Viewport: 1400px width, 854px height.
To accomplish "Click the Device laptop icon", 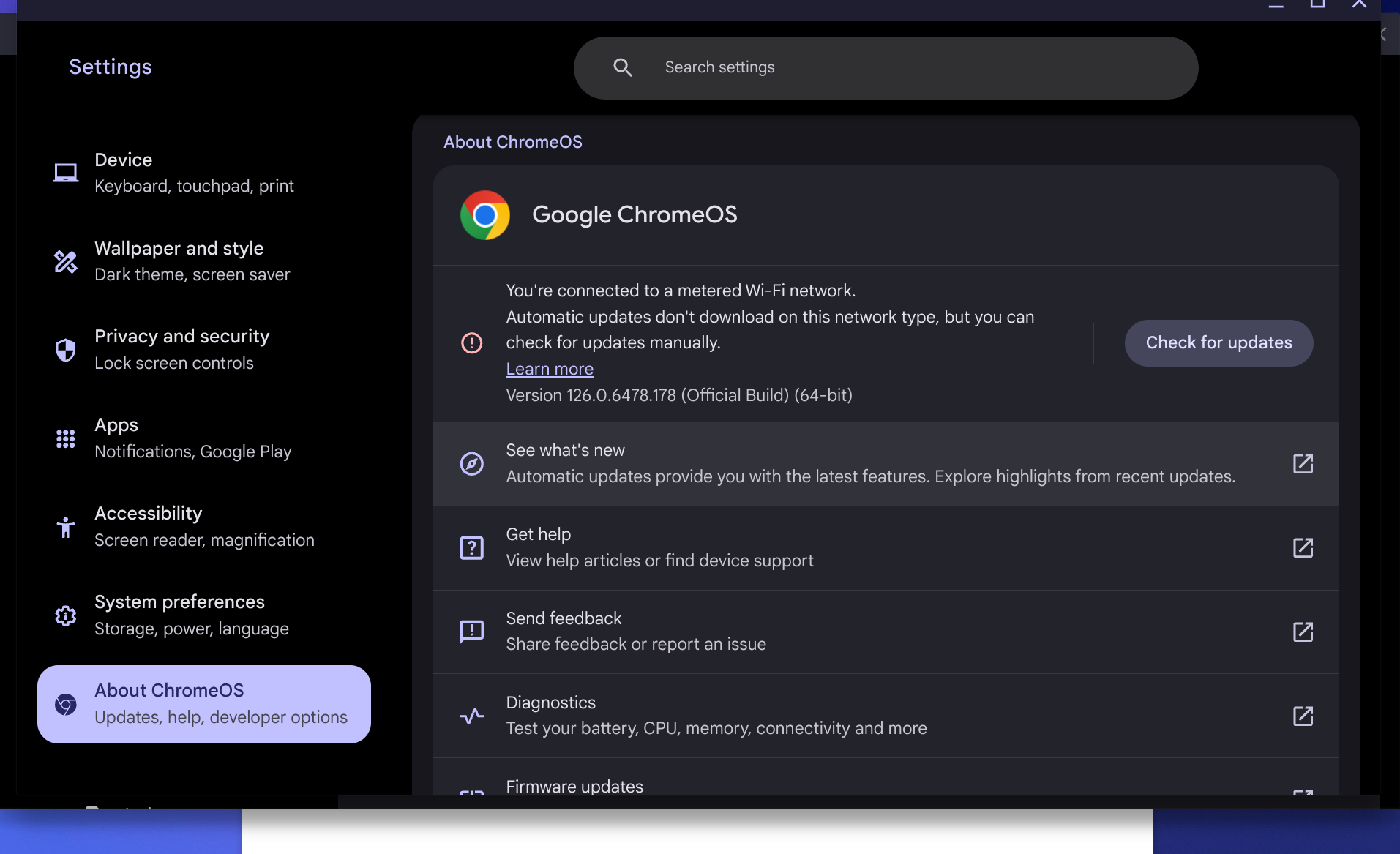I will [x=65, y=173].
